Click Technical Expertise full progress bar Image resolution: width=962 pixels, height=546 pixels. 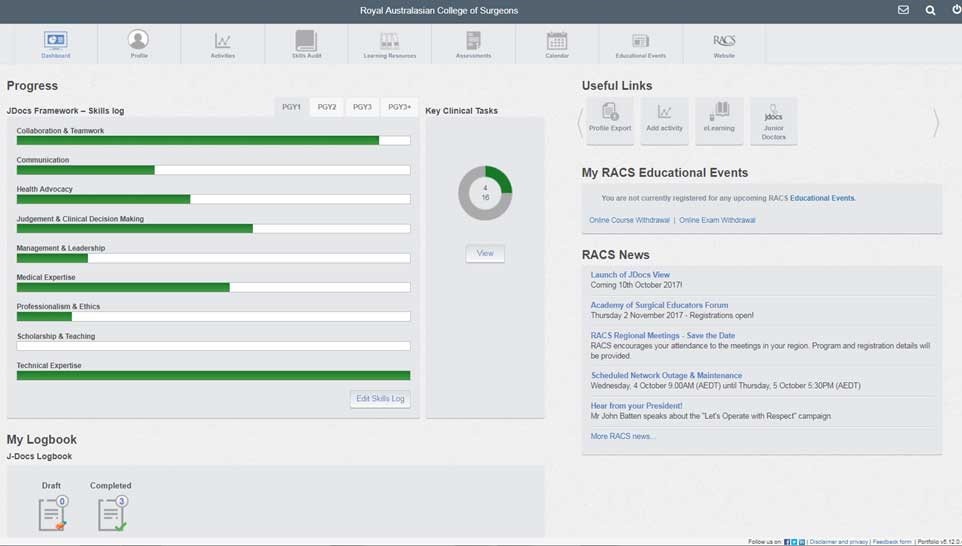tap(214, 375)
